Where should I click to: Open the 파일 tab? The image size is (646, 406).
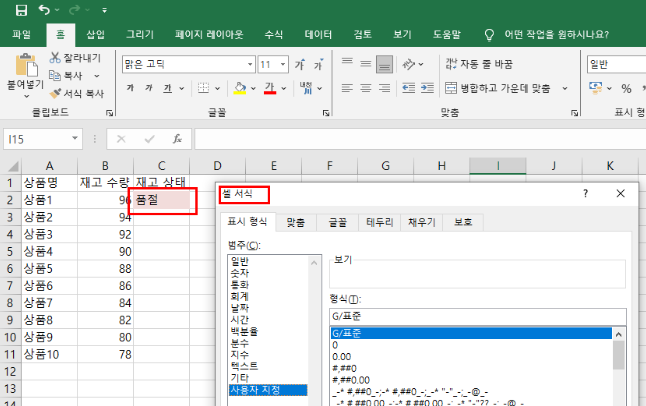(x=21, y=34)
